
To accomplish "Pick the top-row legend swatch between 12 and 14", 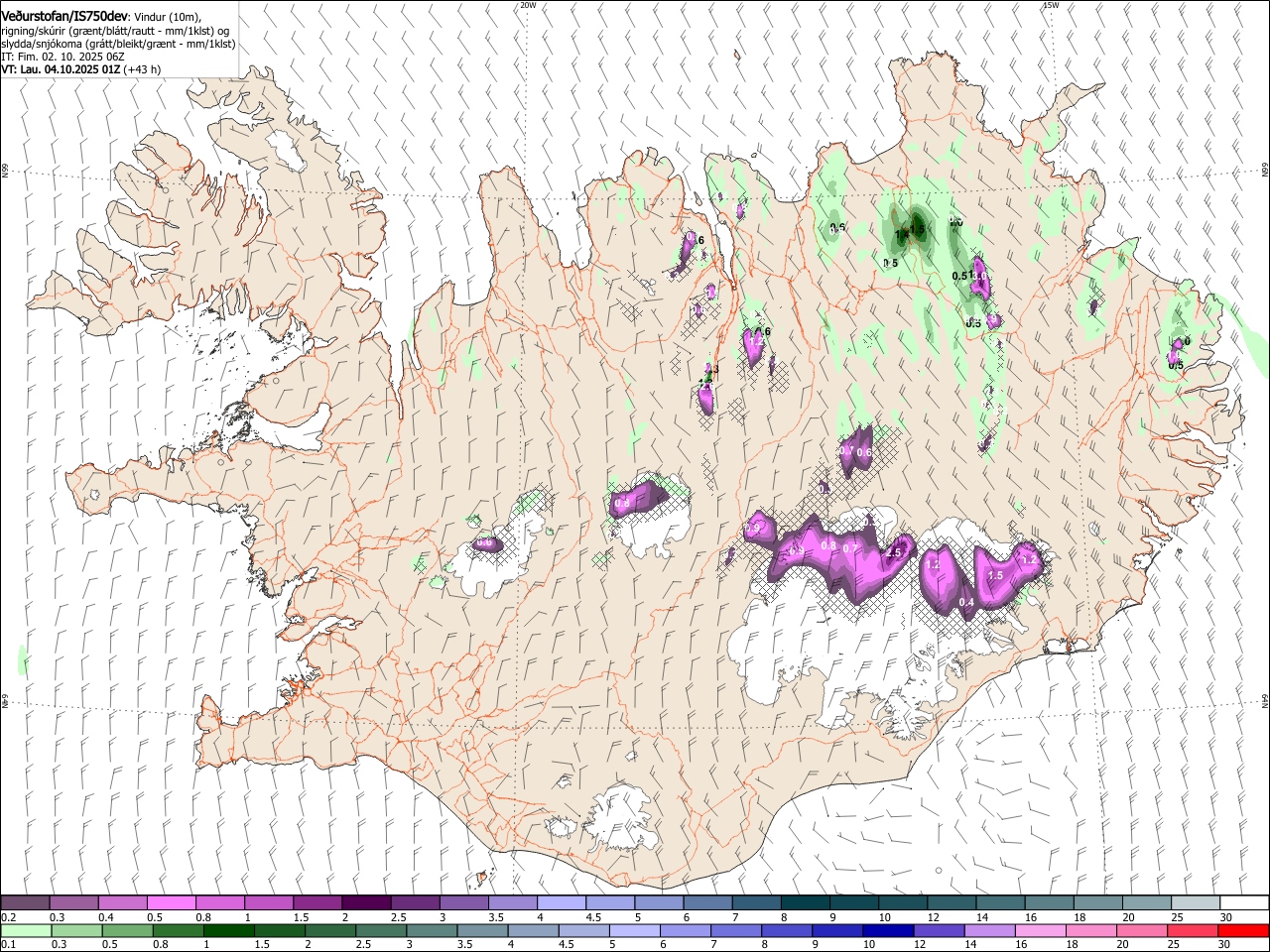I will [x=952, y=903].
